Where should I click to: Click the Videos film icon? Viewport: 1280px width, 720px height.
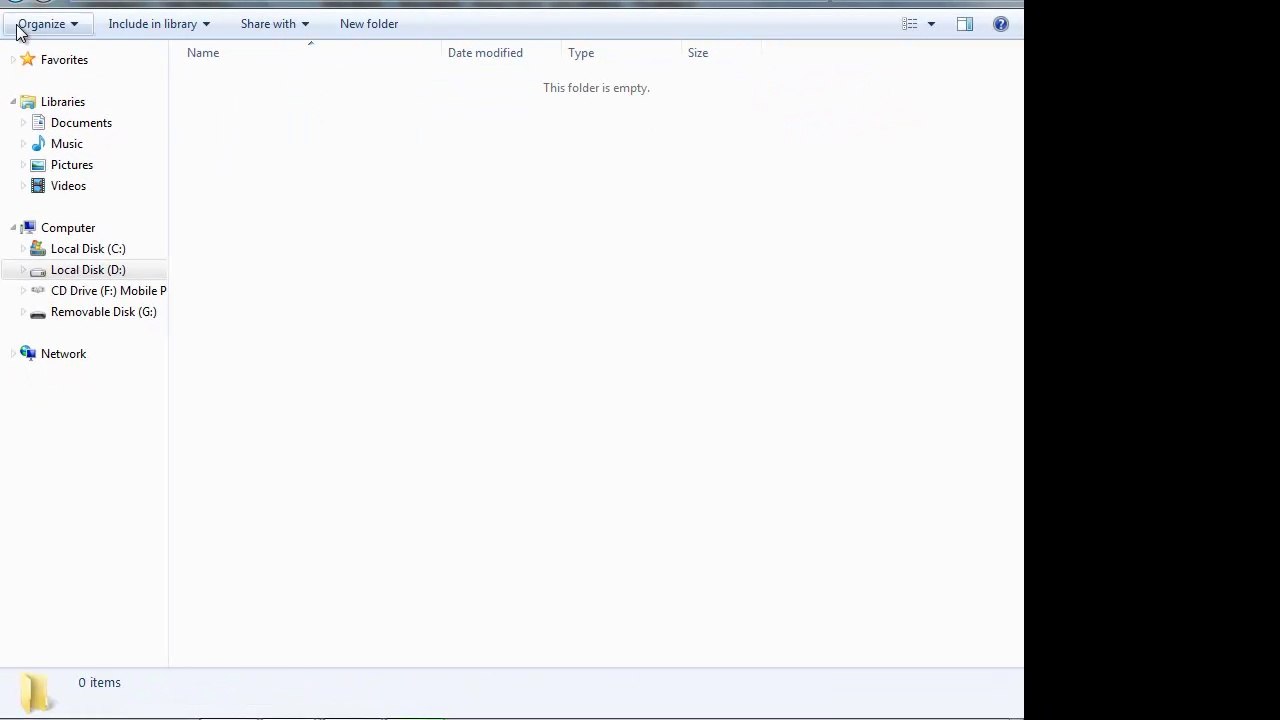pyautogui.click(x=38, y=186)
